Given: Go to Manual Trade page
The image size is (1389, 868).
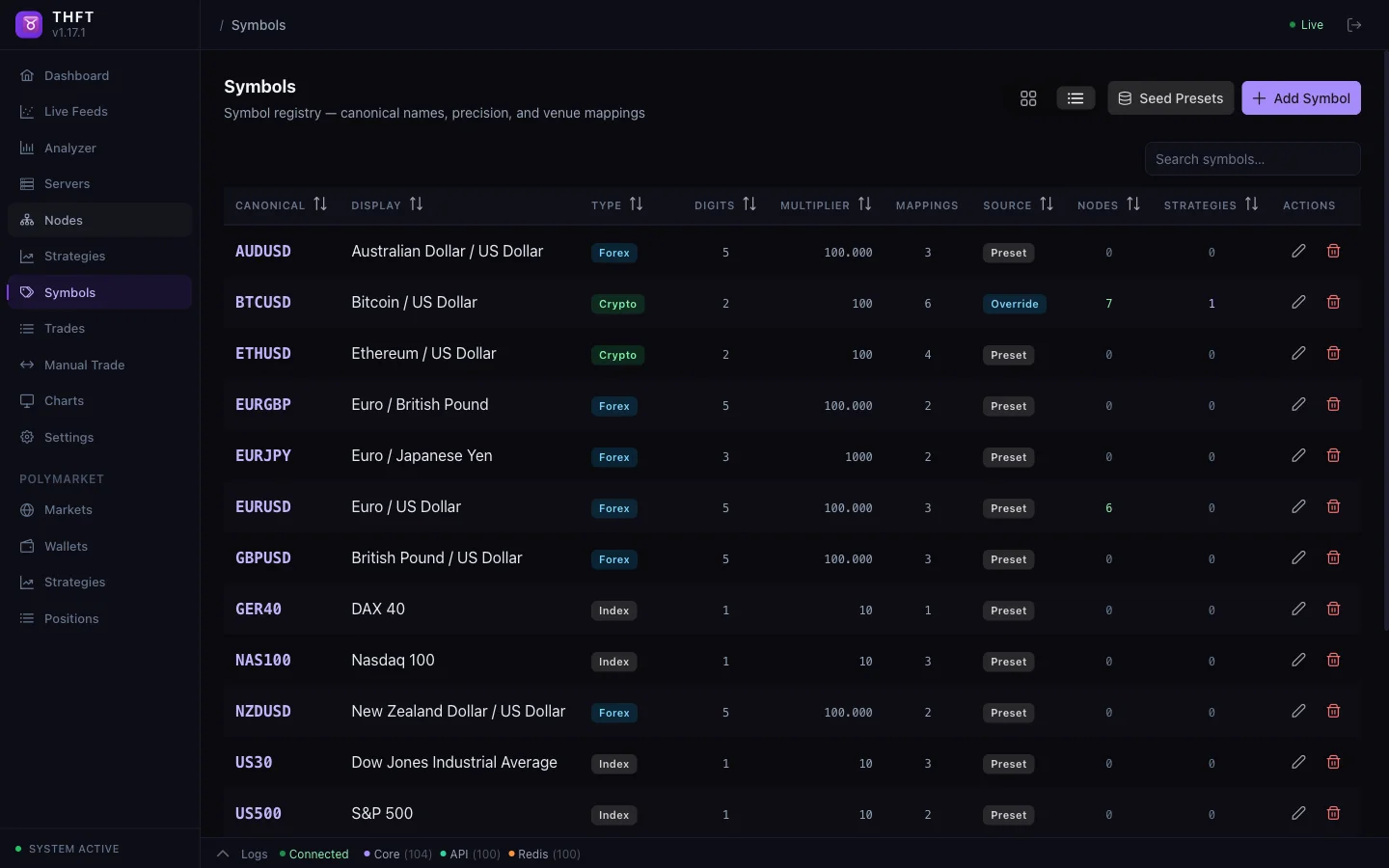Looking at the screenshot, I should [84, 365].
